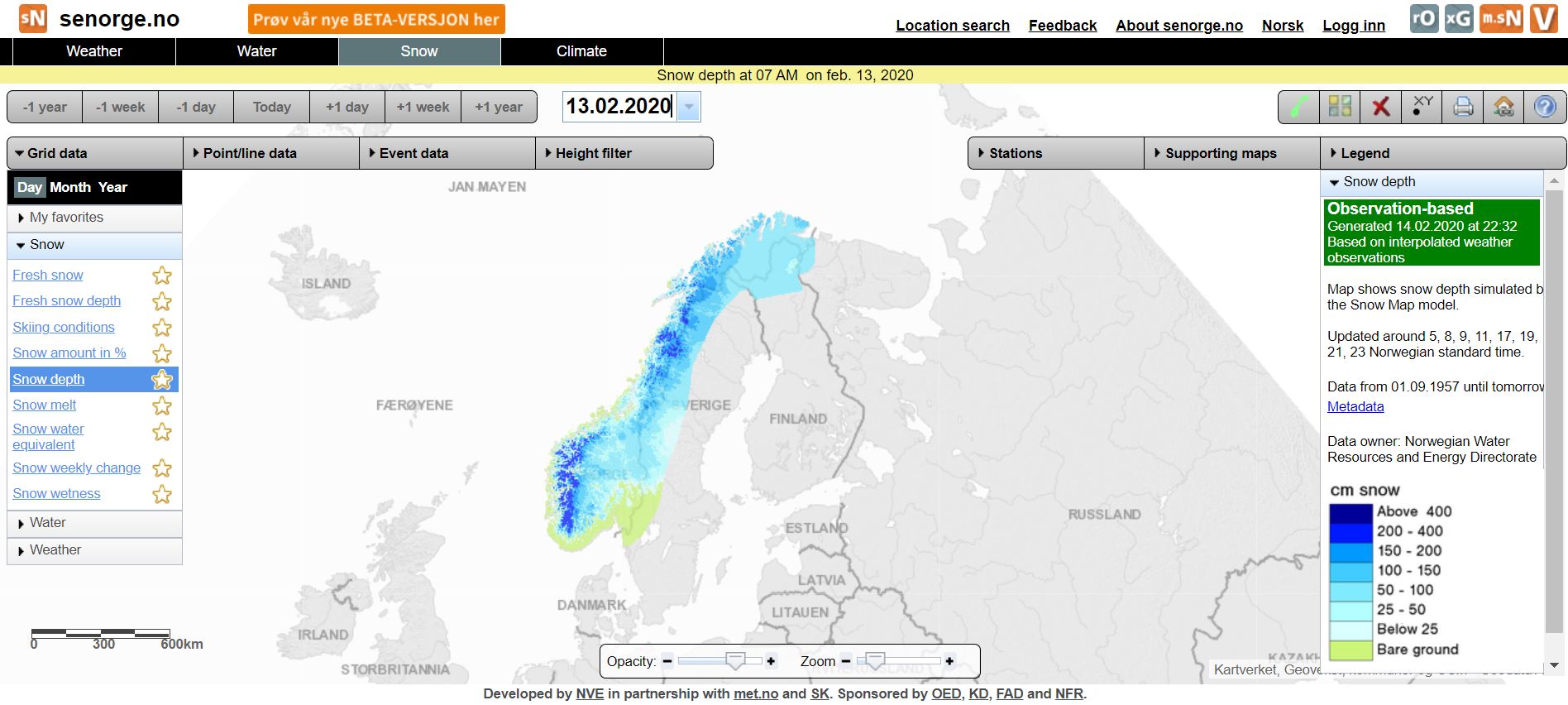The image size is (1568, 705).
Task: Switch to the Climate tab
Action: click(x=581, y=51)
